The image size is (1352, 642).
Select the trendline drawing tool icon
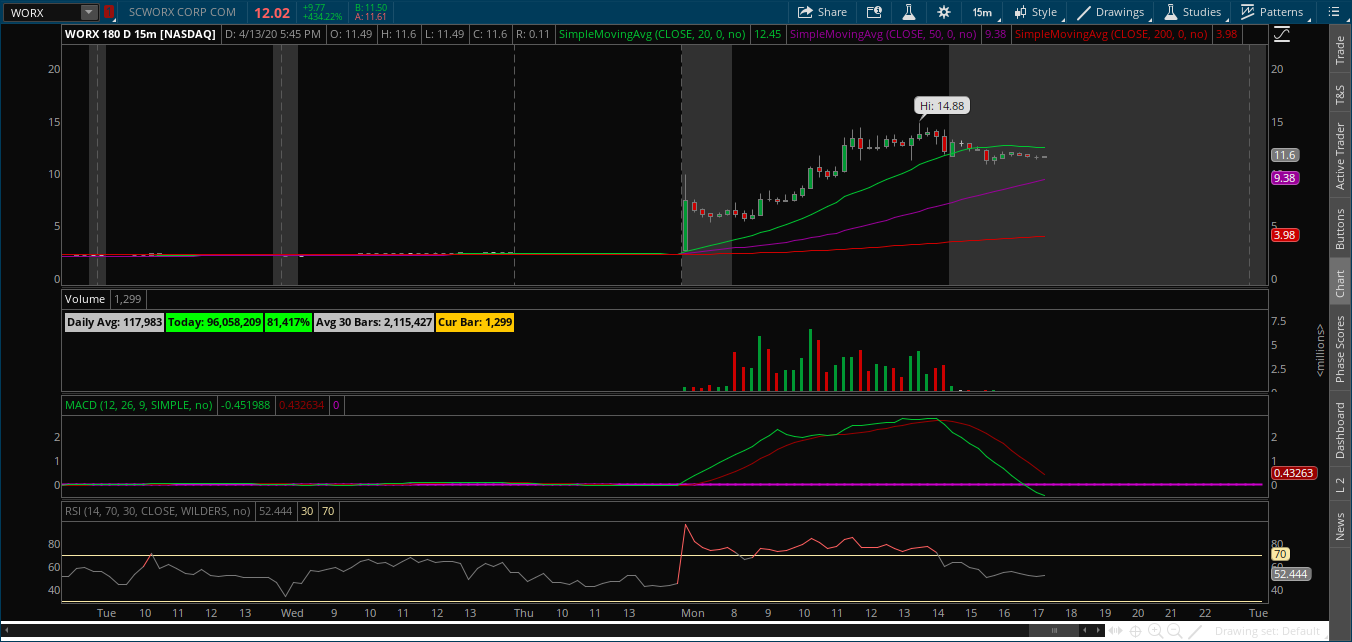[x=1195, y=631]
